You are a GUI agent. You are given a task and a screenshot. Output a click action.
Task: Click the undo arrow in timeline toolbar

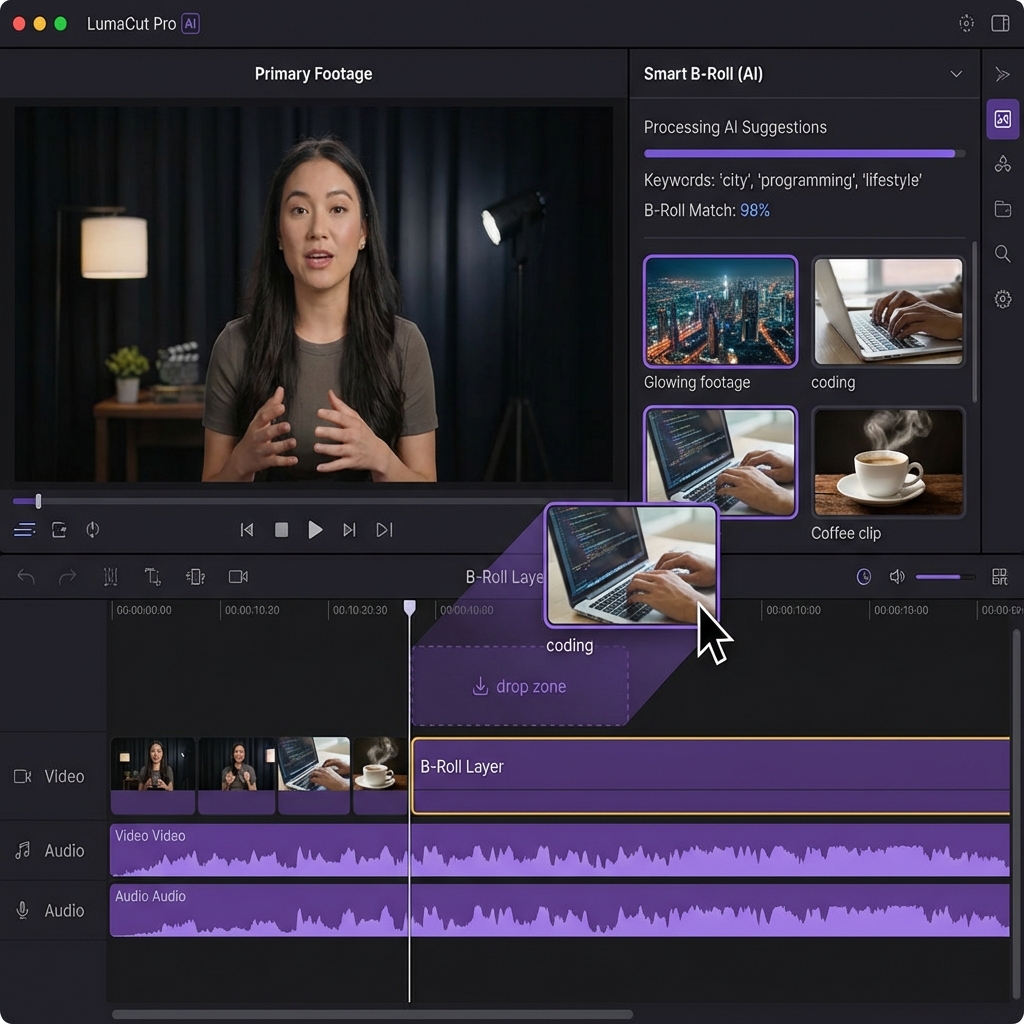pyautogui.click(x=26, y=577)
